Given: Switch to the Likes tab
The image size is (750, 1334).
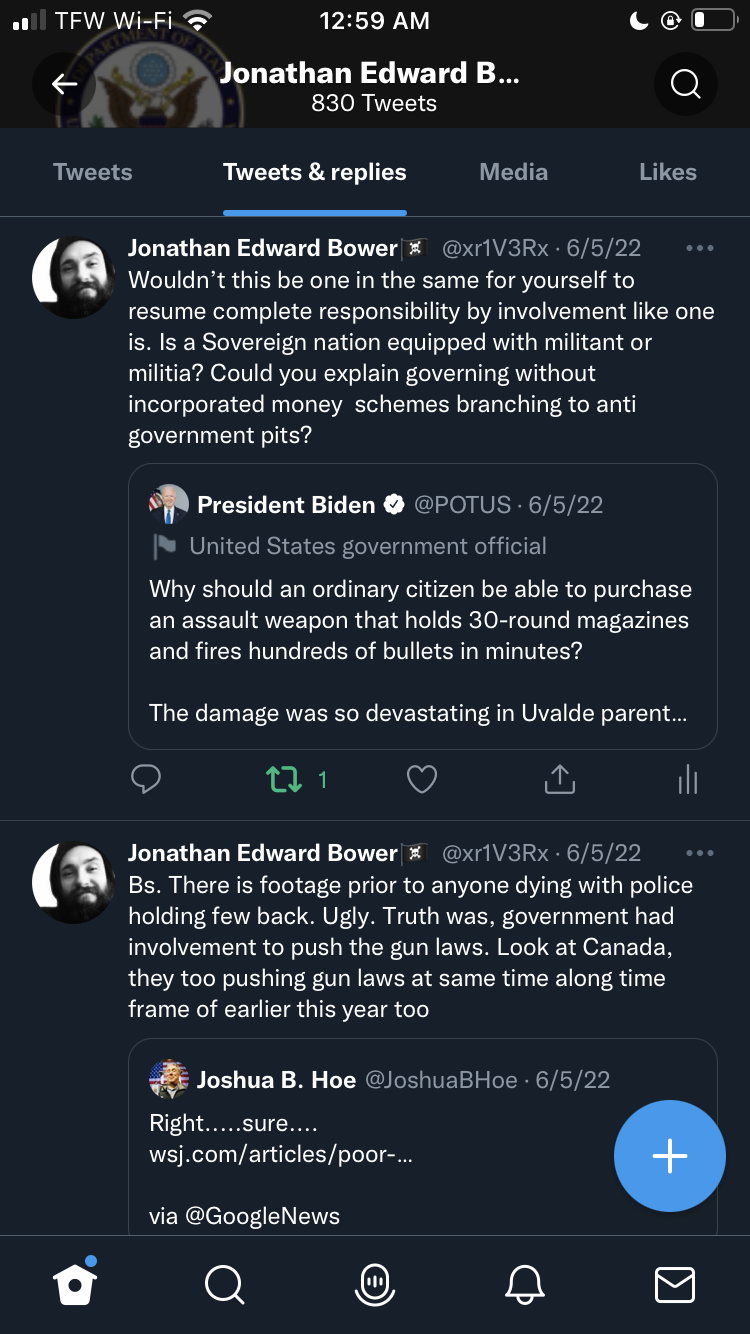Looking at the screenshot, I should click(667, 172).
